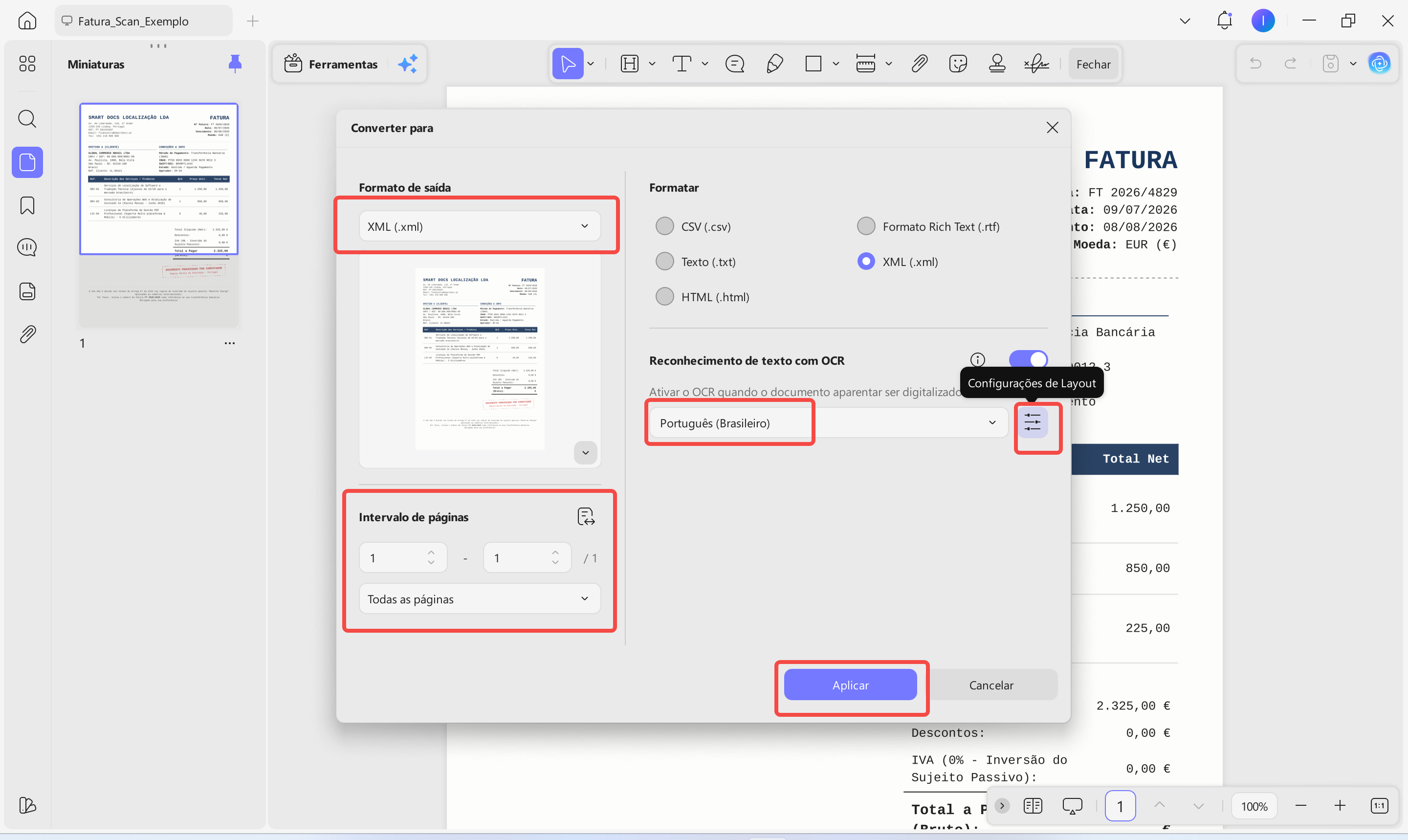The width and height of the screenshot is (1408, 840).
Task: Open the search sidebar icon
Action: click(x=27, y=119)
